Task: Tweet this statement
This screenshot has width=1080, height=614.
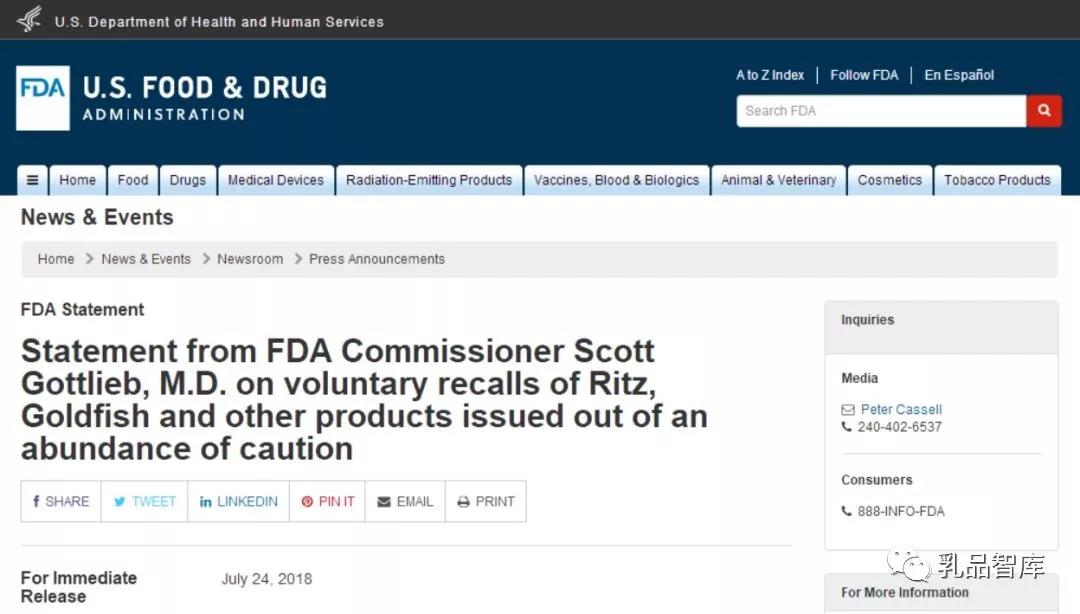Action: [145, 502]
